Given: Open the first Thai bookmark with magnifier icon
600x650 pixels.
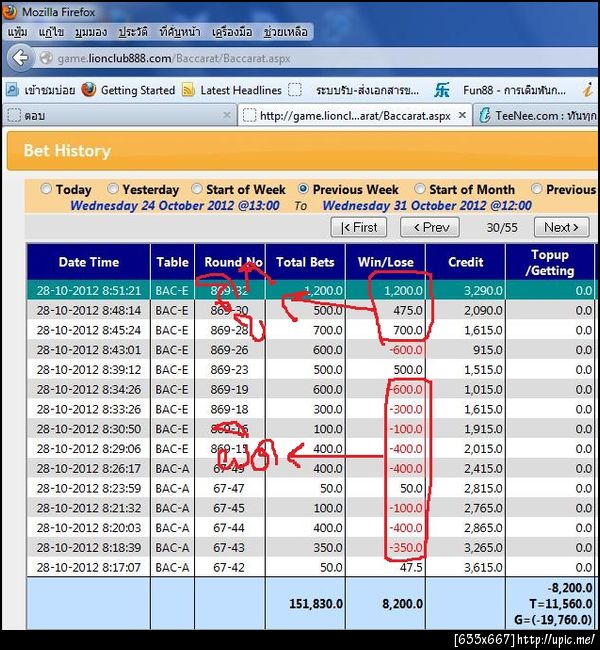Looking at the screenshot, I should point(41,90).
